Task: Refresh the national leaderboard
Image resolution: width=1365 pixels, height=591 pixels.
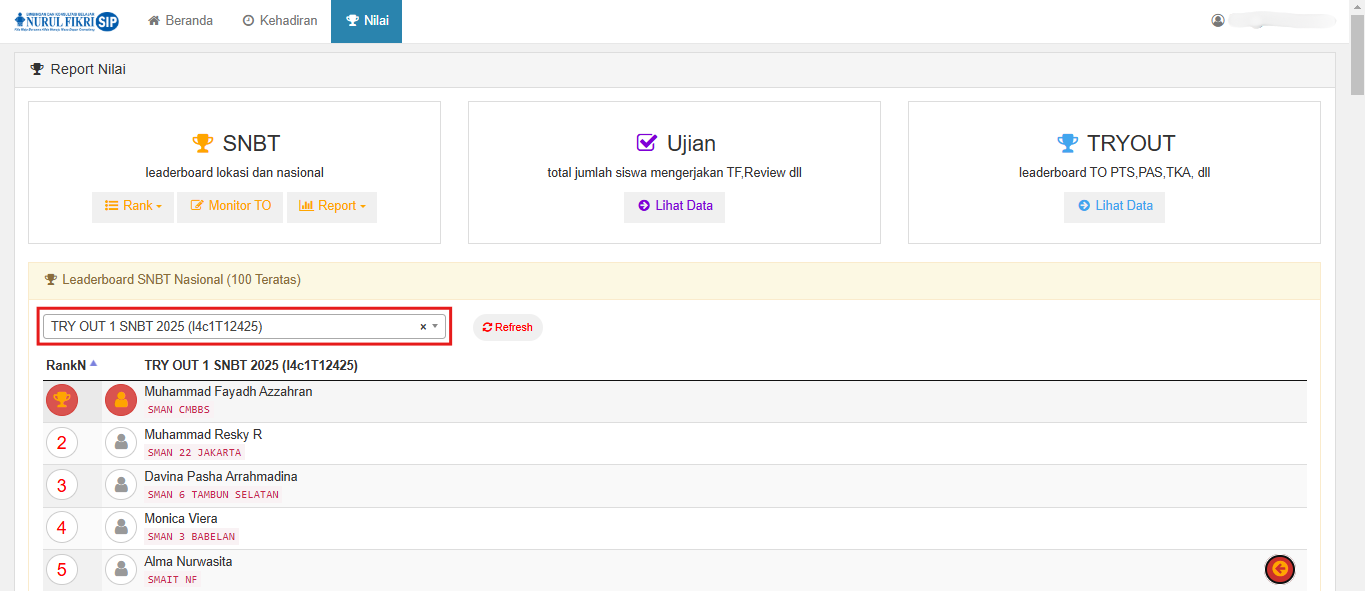Action: pos(508,328)
